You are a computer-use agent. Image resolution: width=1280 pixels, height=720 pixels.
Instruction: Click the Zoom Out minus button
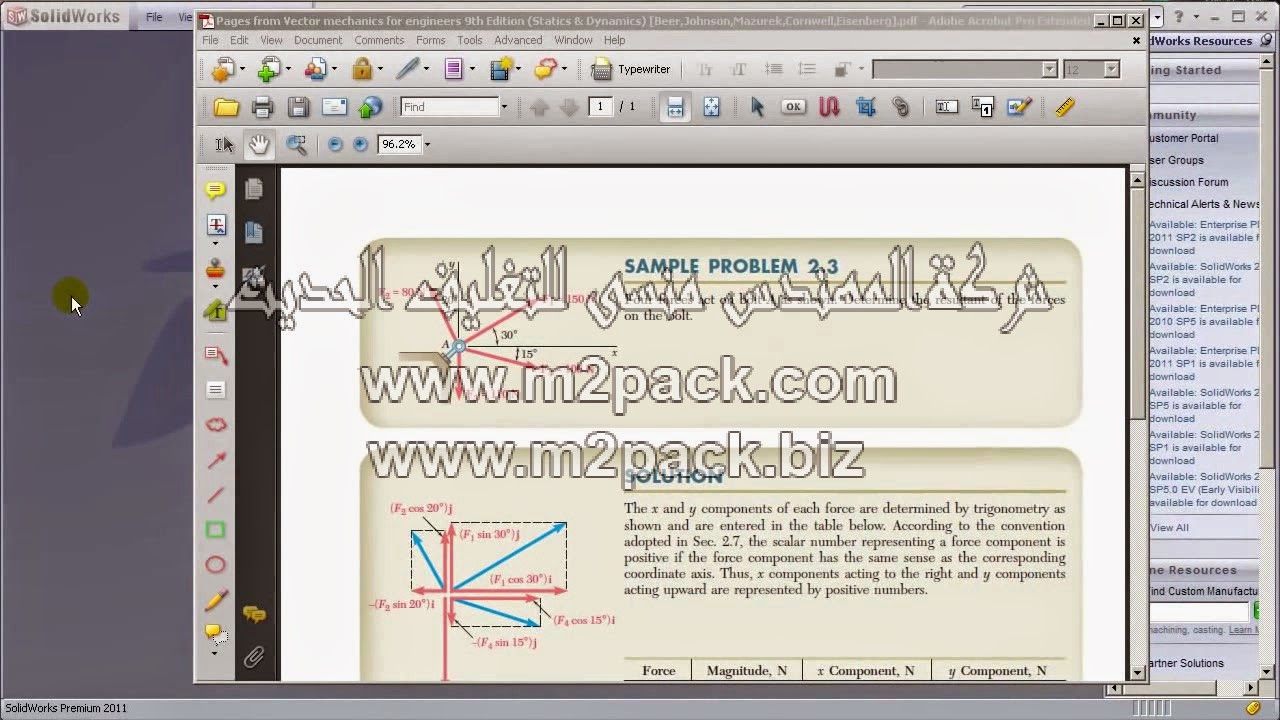click(x=335, y=144)
